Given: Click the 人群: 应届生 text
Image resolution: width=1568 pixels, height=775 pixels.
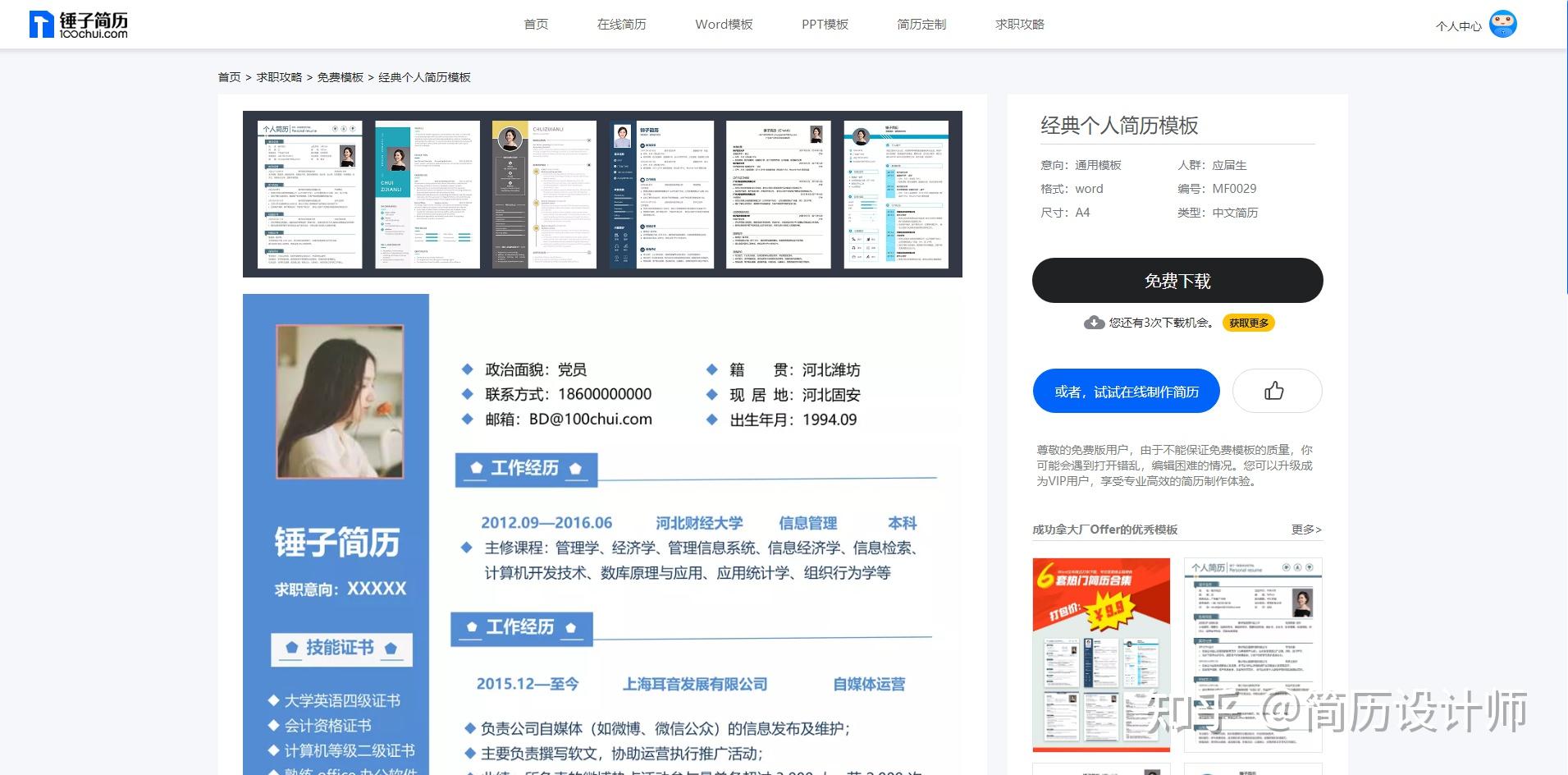Looking at the screenshot, I should (x=1212, y=165).
